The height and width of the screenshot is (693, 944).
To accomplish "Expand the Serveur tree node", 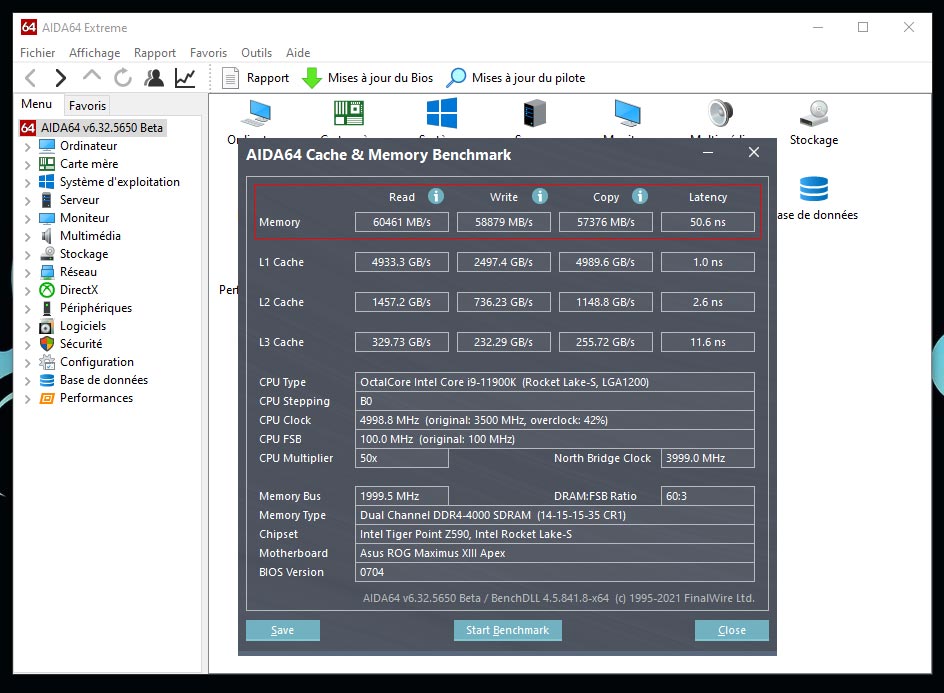I will [x=28, y=200].
